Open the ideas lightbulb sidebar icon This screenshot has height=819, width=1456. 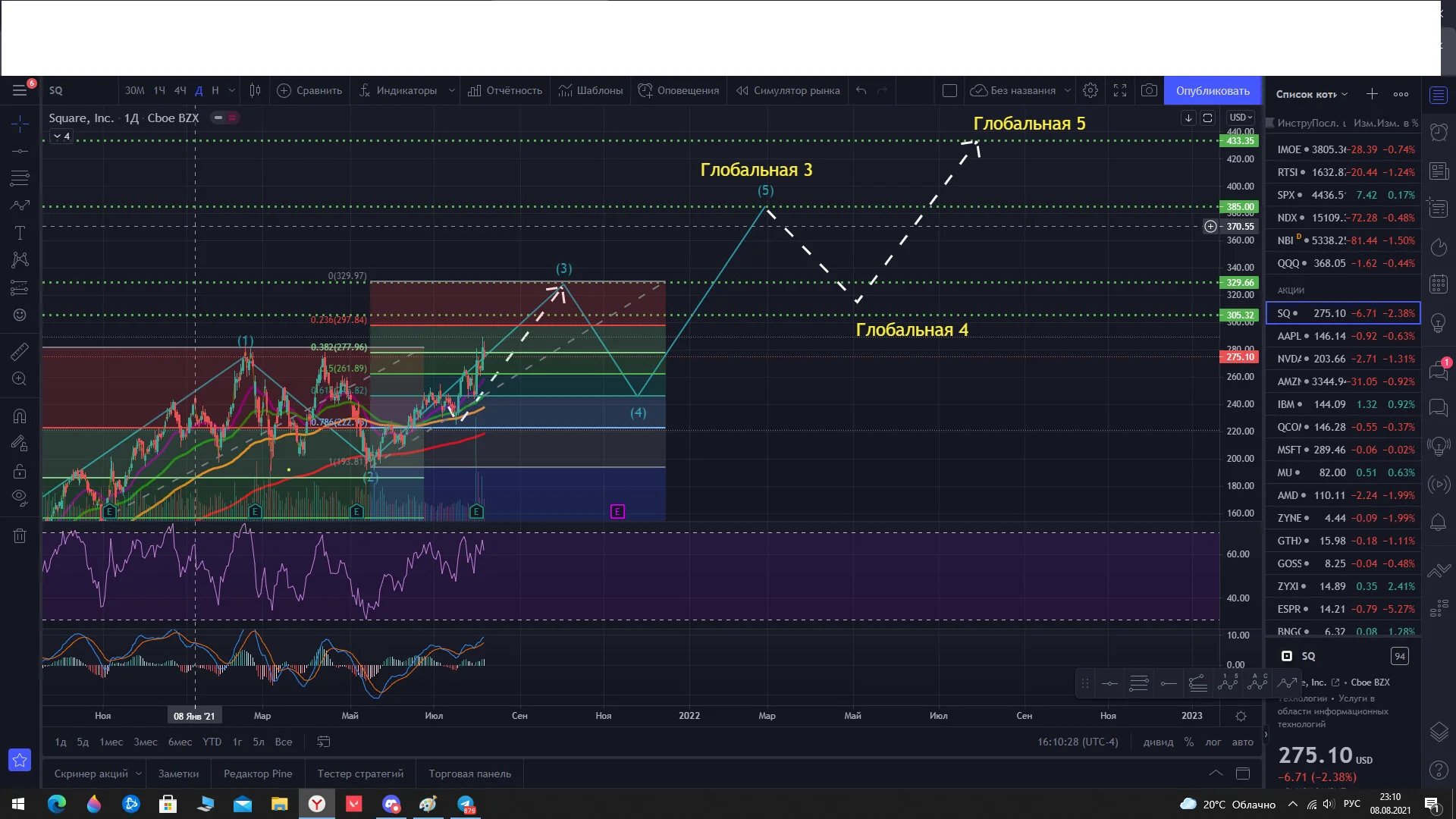[x=1439, y=323]
